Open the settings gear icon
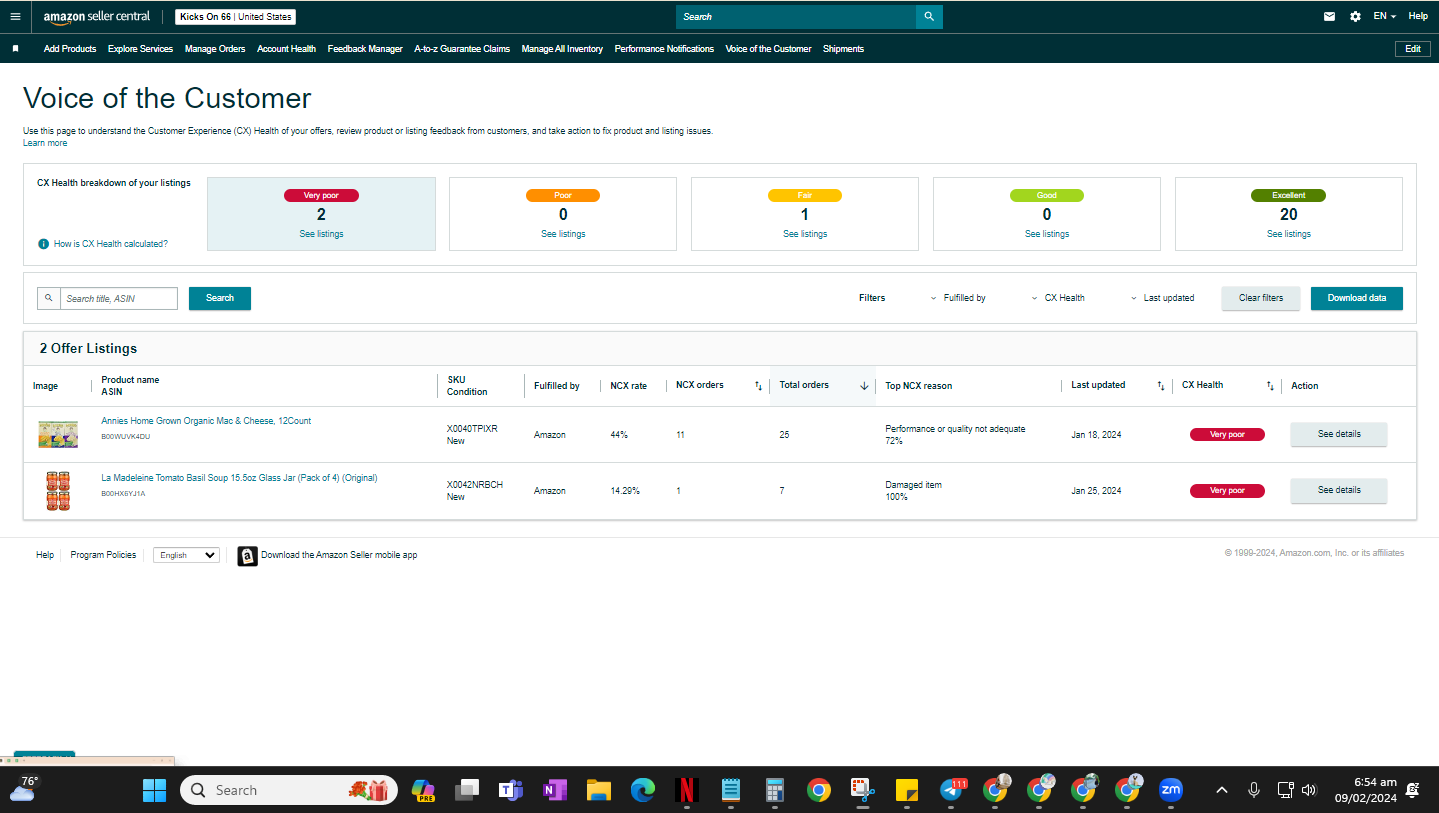The image size is (1439, 813). click(1355, 16)
